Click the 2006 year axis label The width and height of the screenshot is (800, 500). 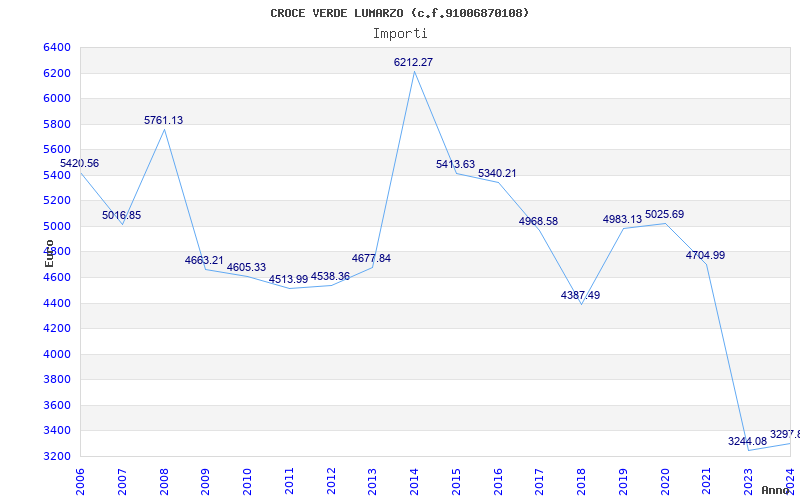click(x=80, y=482)
